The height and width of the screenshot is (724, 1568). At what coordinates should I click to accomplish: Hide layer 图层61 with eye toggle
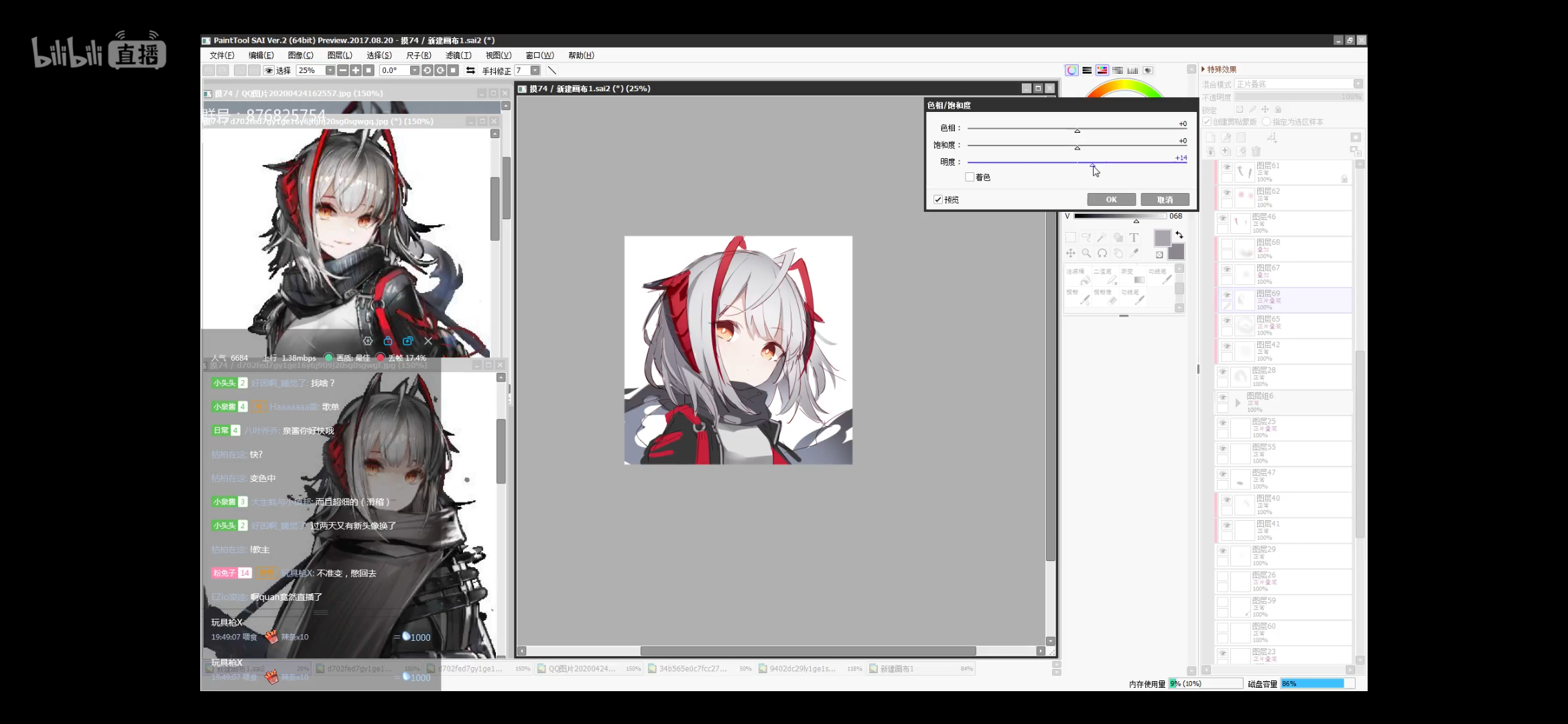pos(1227,168)
